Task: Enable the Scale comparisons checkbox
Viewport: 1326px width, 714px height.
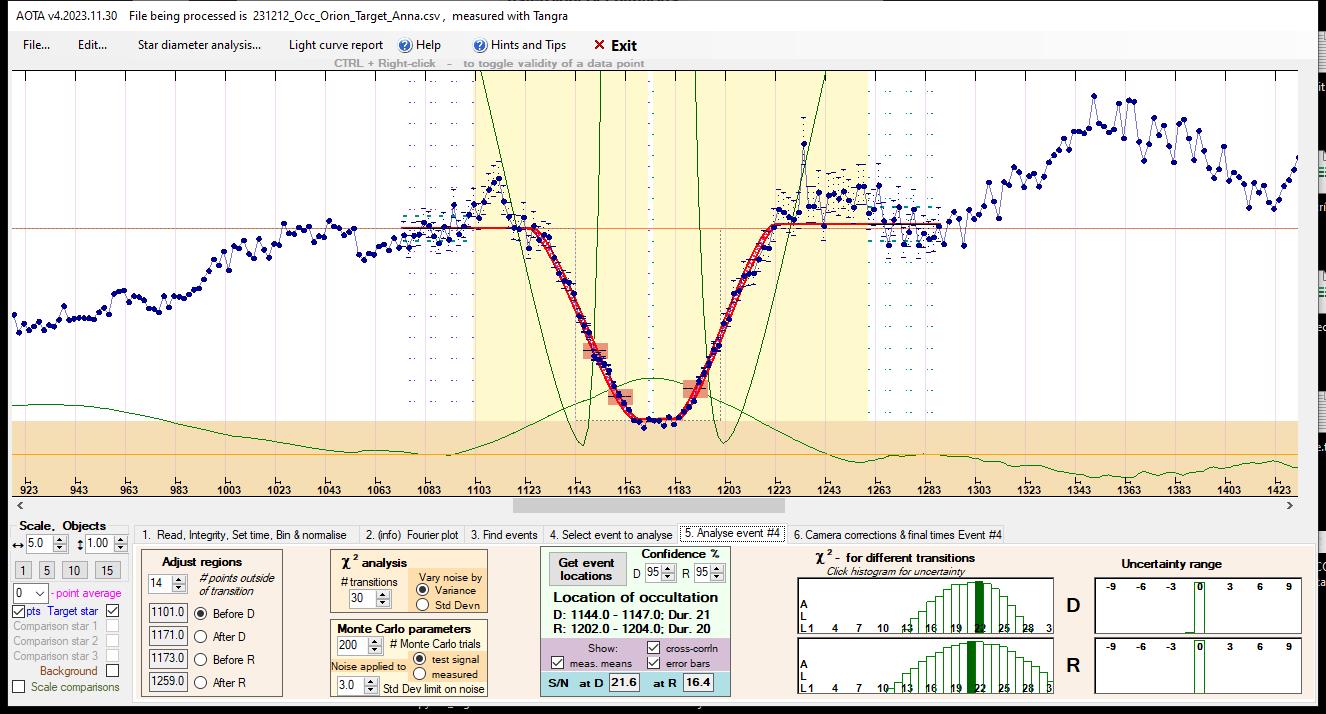Action: (19, 687)
